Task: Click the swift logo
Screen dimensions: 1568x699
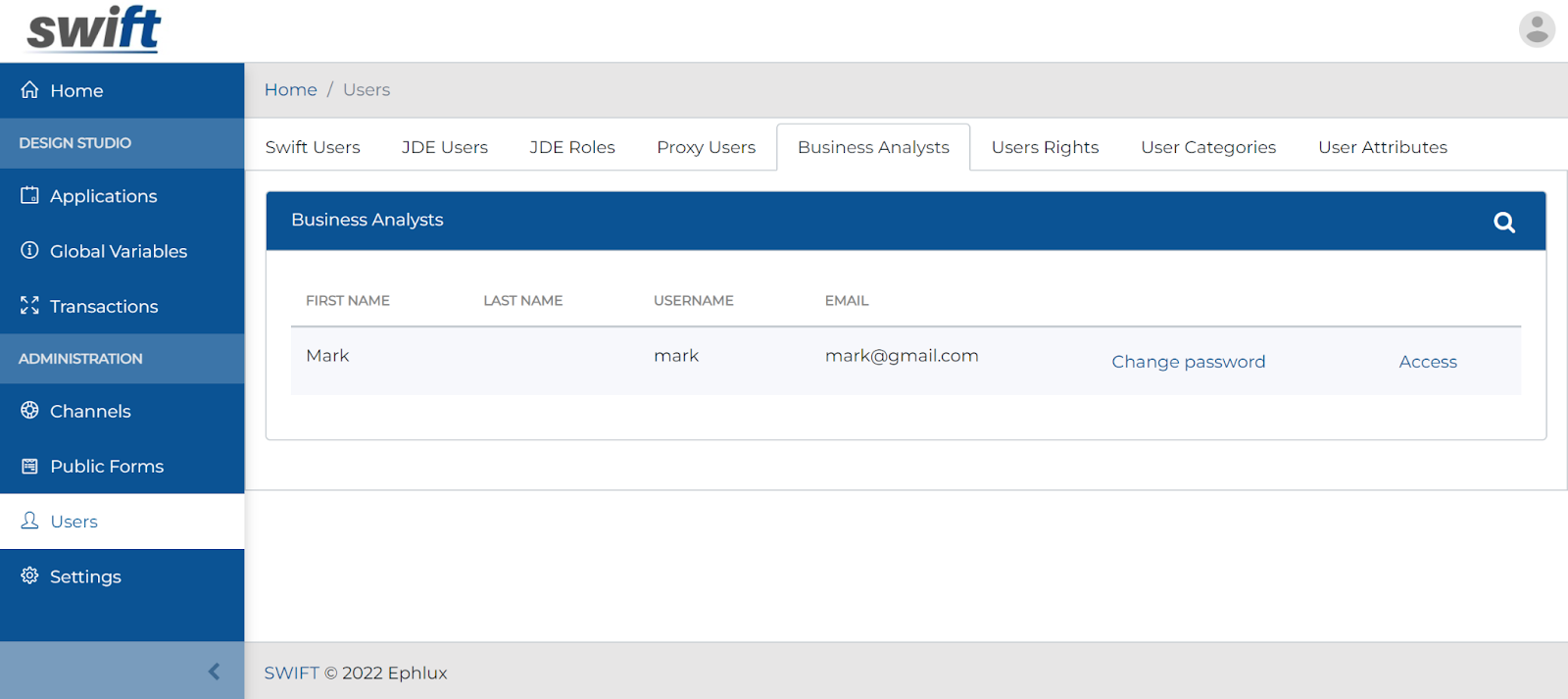Action: tap(94, 28)
